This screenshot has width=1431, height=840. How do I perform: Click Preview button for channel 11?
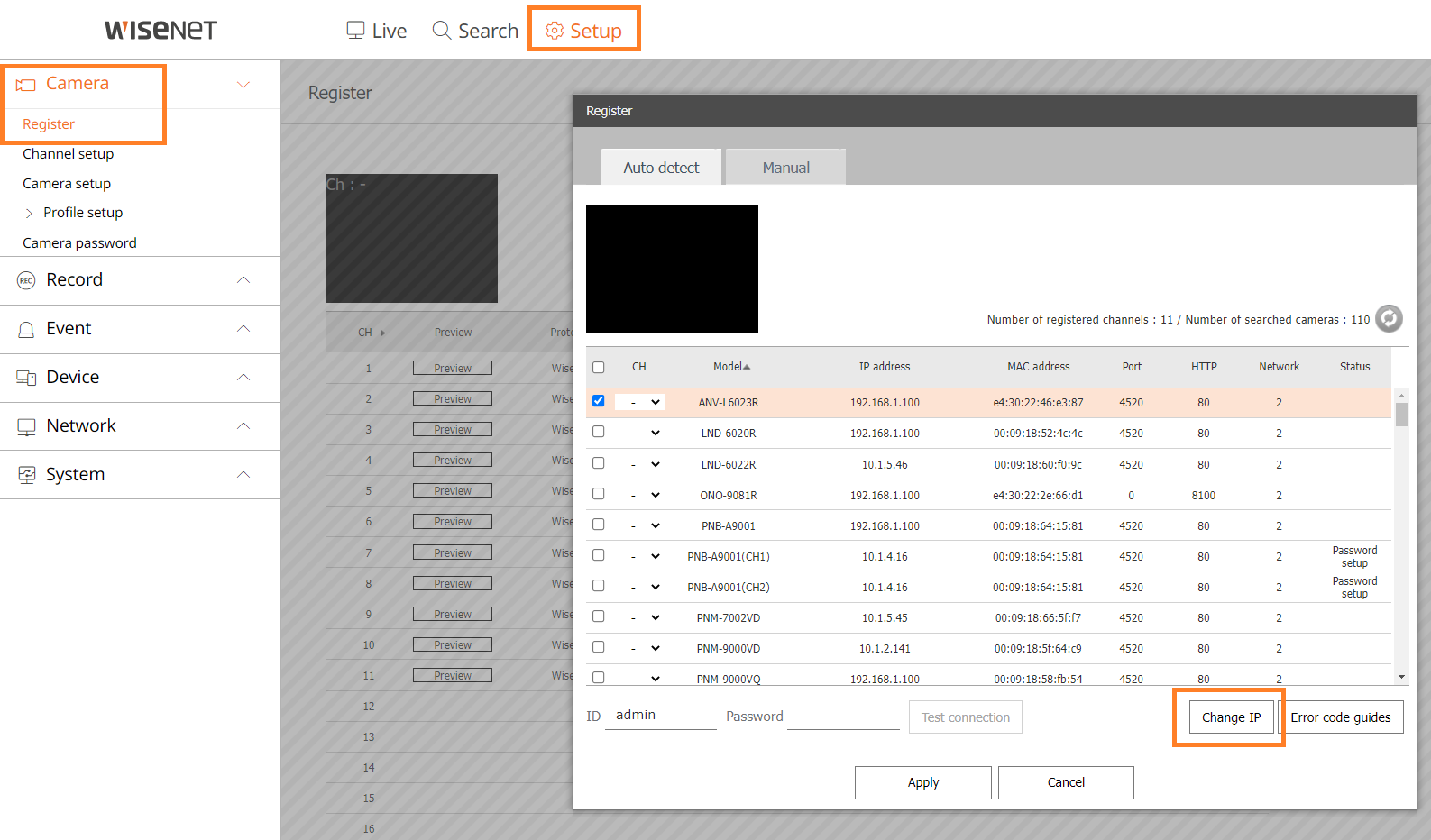(x=453, y=675)
